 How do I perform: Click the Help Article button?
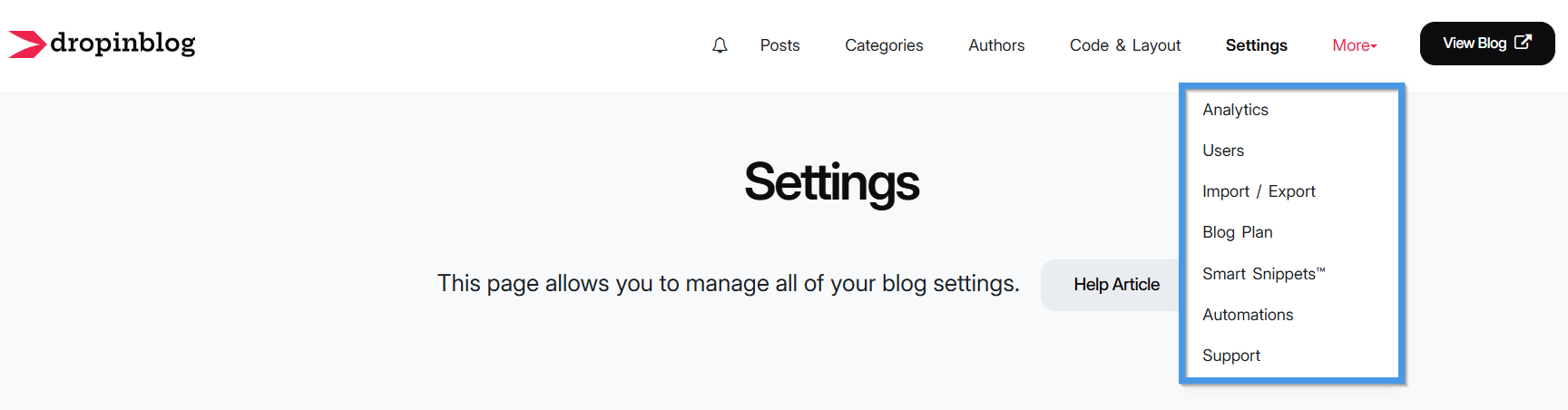1116,285
